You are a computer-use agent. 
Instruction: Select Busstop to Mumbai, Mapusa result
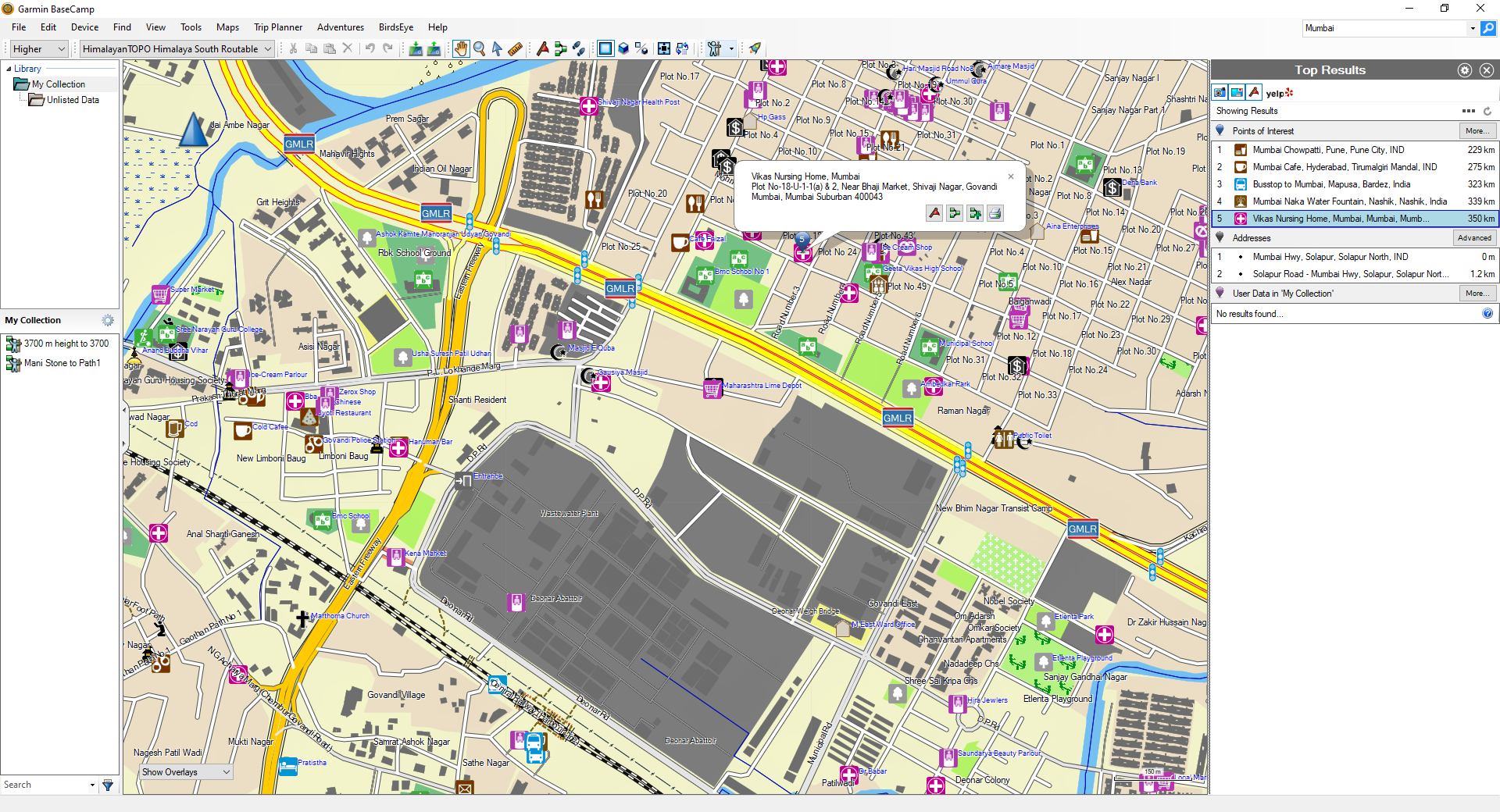click(1354, 184)
